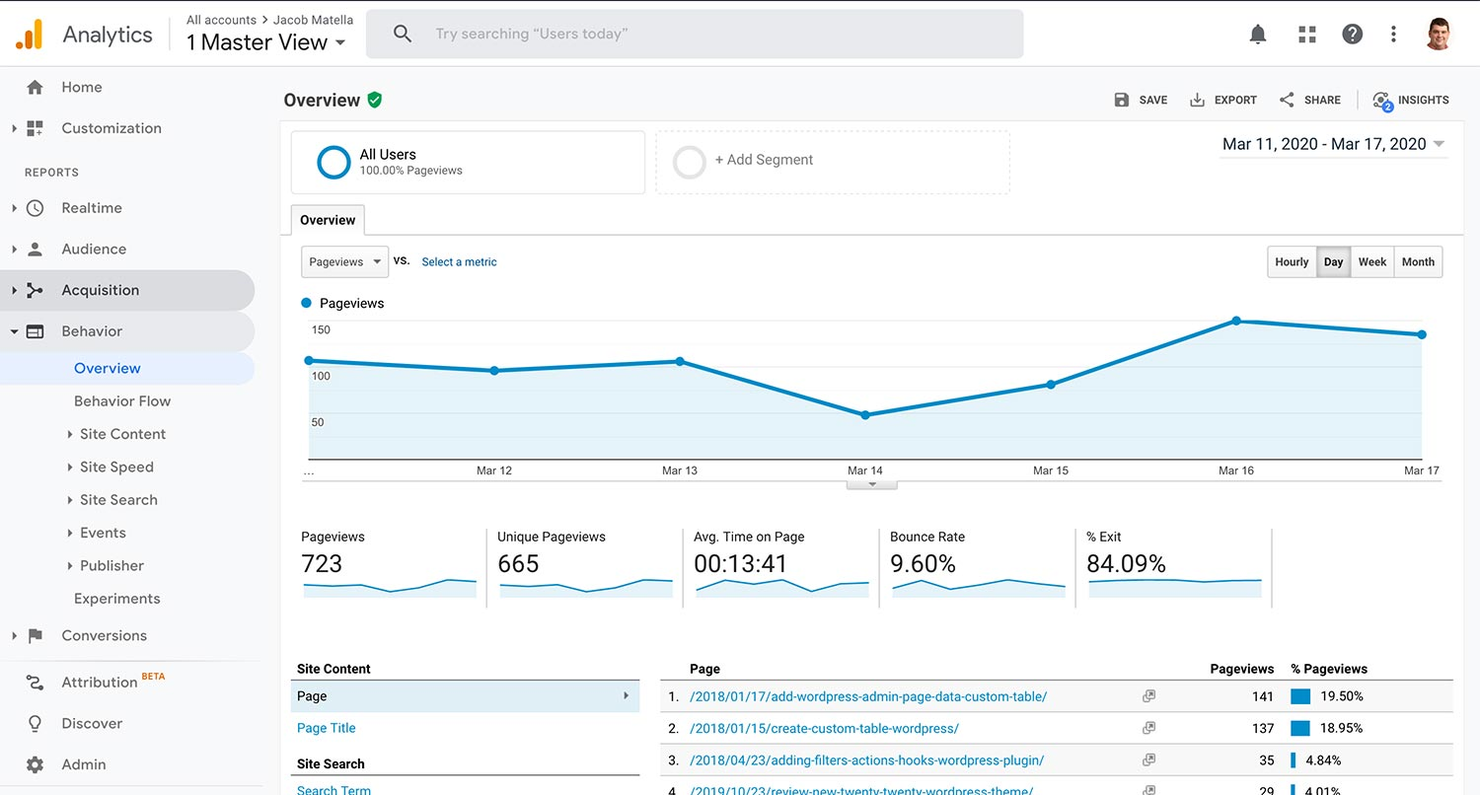Viewport: 1480px width, 795px height.
Task: Select Page Title under Site Content
Action: (x=326, y=728)
